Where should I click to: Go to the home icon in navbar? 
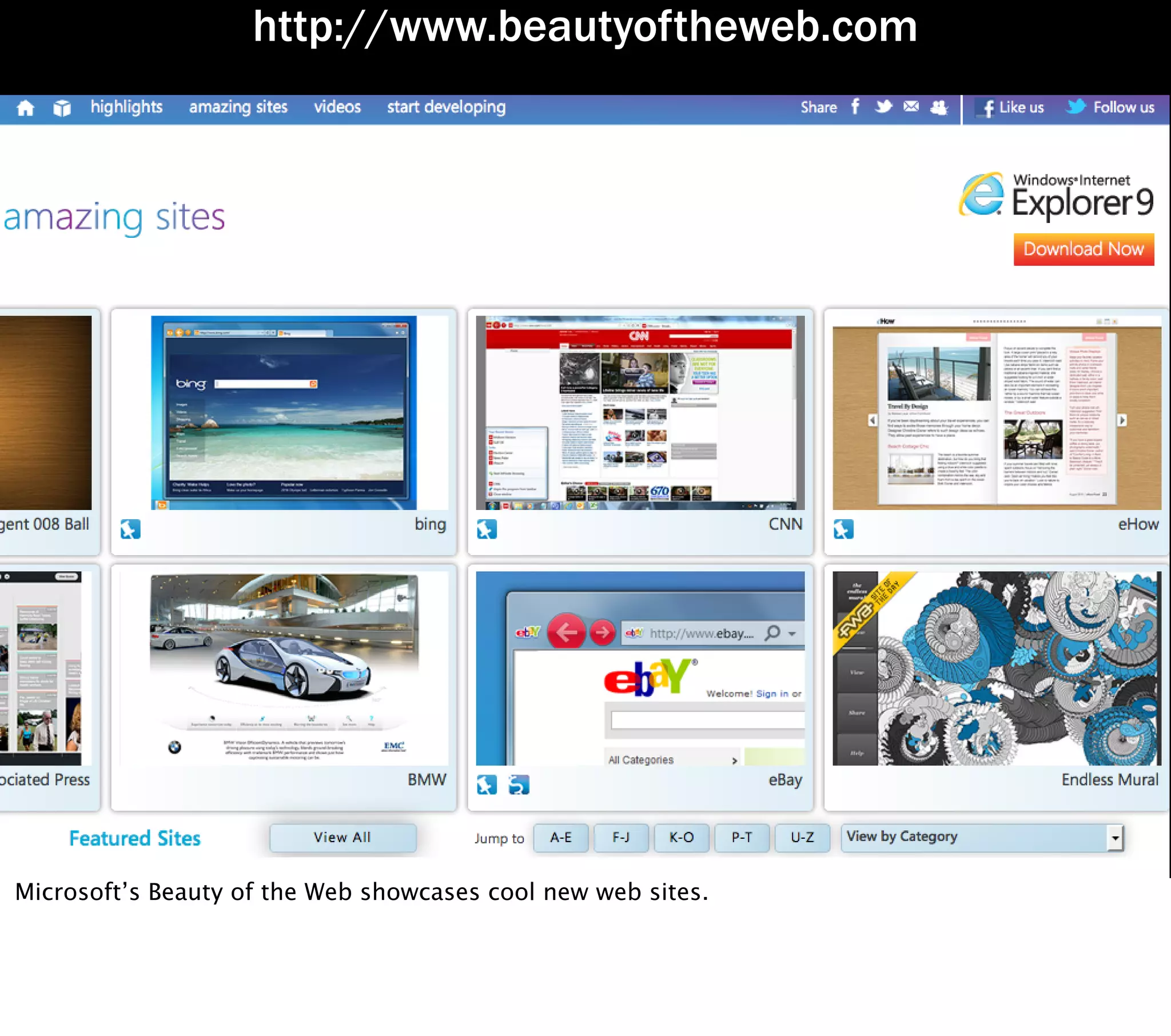25,107
